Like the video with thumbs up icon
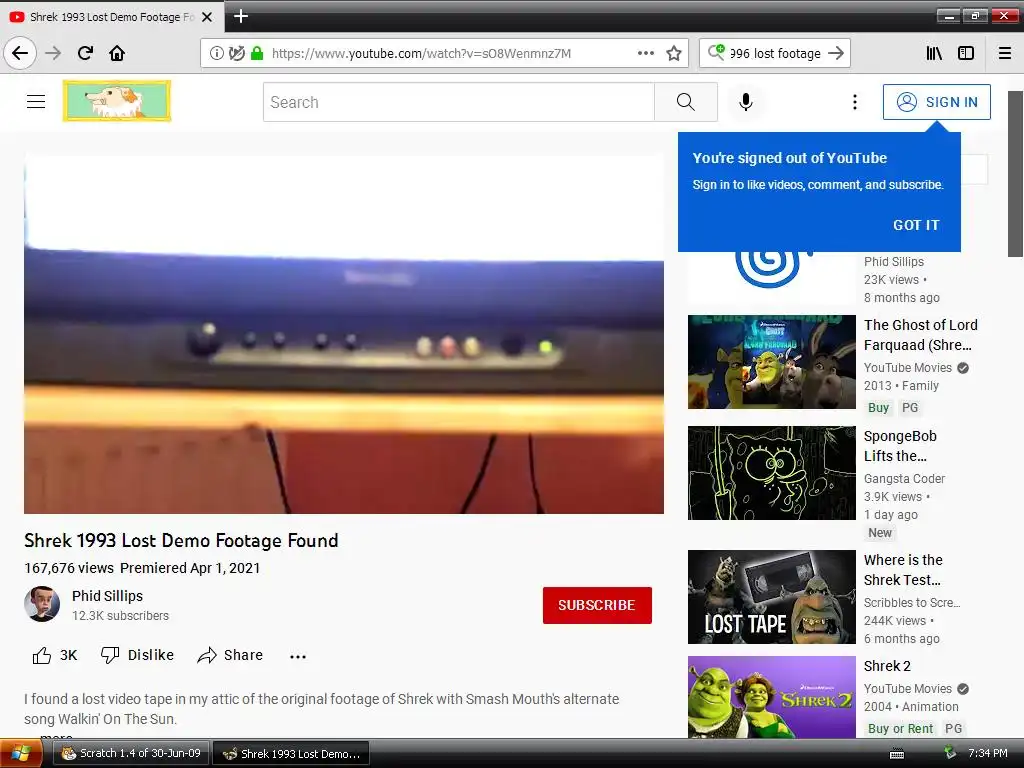This screenshot has height=768, width=1024. (x=42, y=655)
